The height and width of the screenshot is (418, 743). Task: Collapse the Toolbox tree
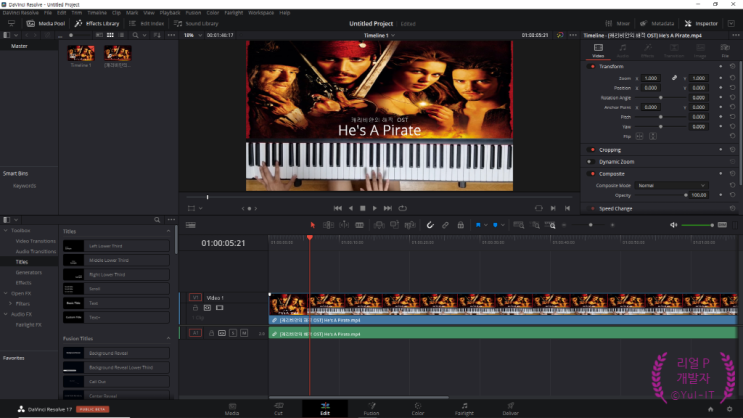[6, 230]
